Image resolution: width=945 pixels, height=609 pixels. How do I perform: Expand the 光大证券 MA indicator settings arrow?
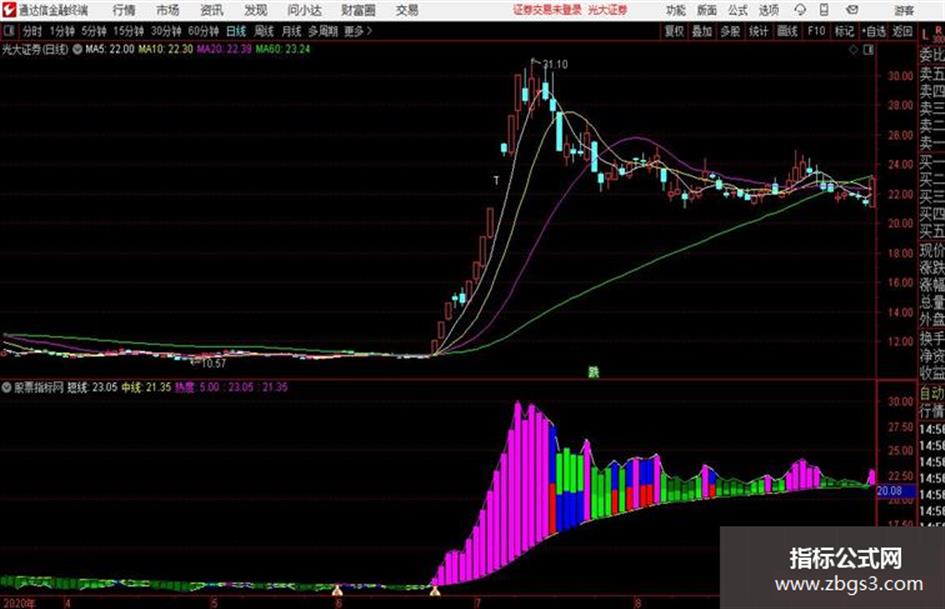tap(77, 49)
